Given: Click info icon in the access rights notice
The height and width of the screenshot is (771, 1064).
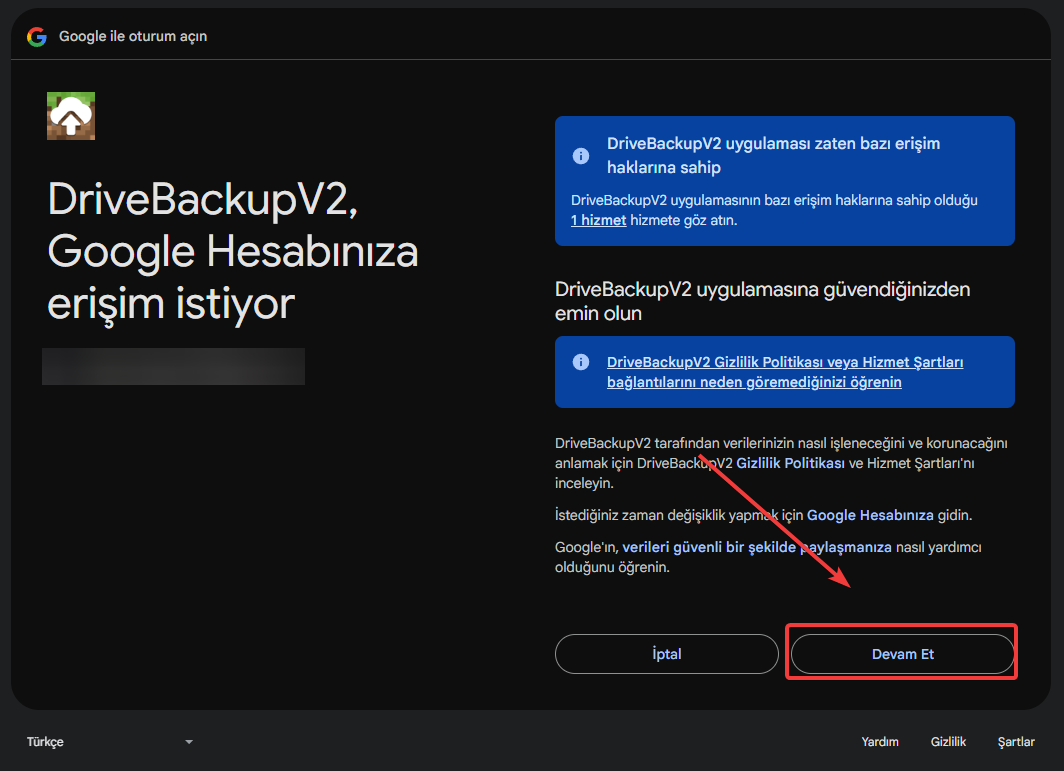Looking at the screenshot, I should pos(581,155).
